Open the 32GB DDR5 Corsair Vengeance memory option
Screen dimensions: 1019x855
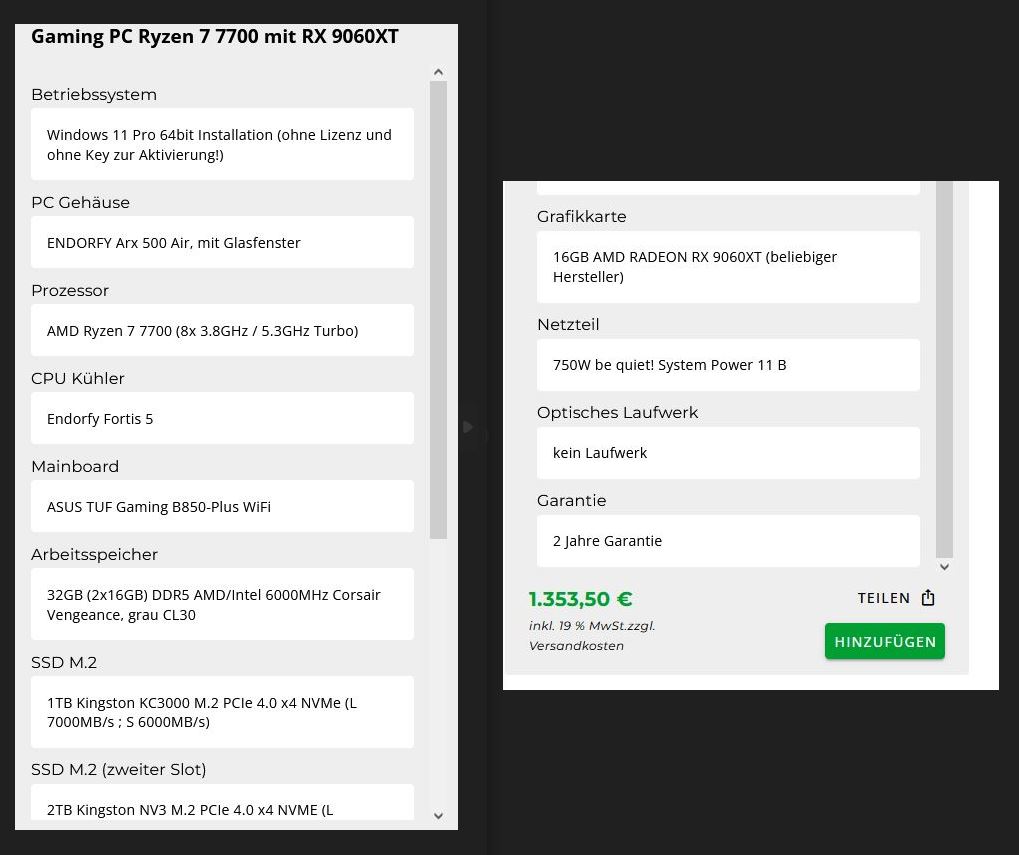click(x=222, y=604)
